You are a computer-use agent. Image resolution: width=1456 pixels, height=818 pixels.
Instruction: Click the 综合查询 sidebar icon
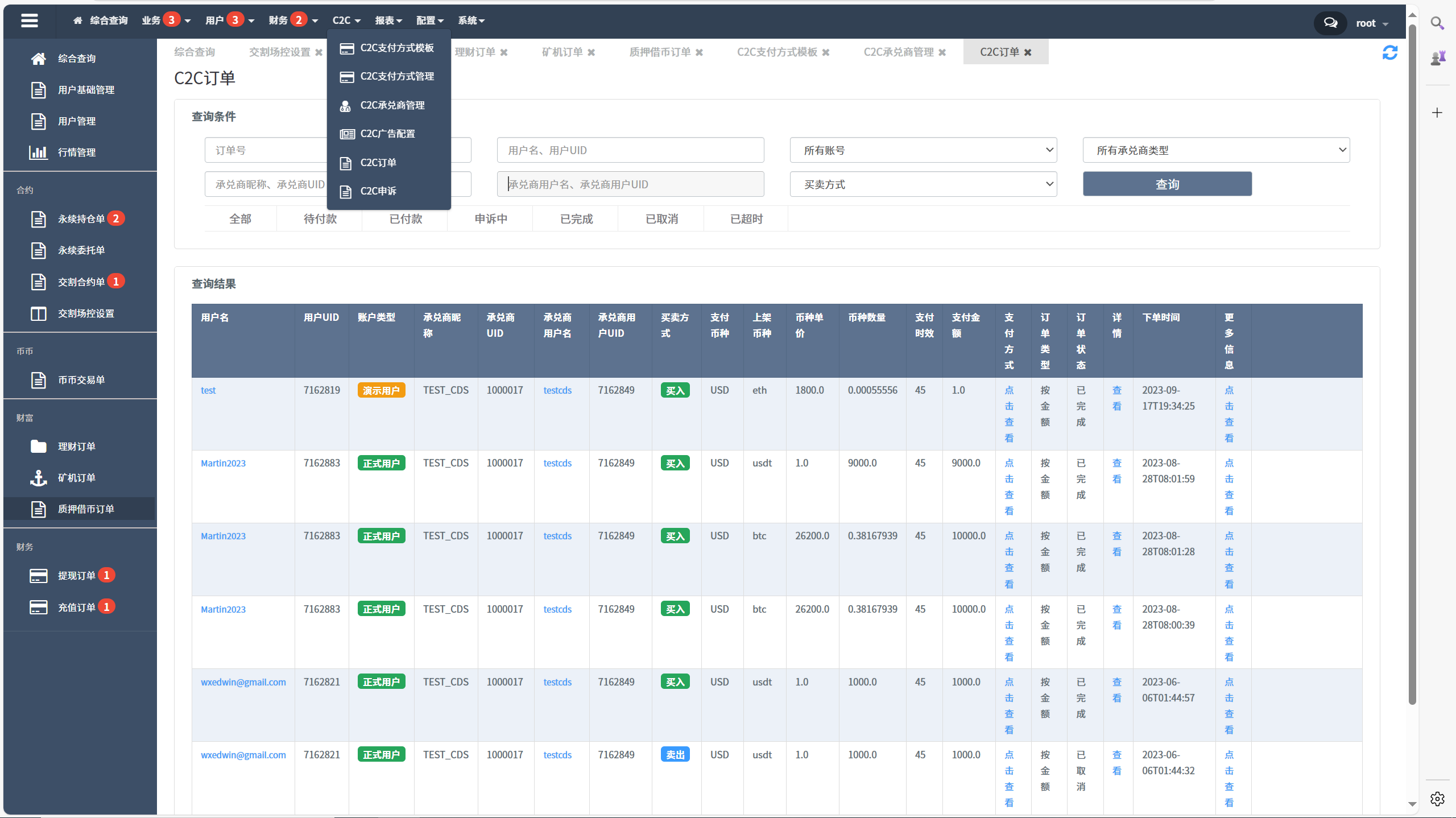(38, 58)
